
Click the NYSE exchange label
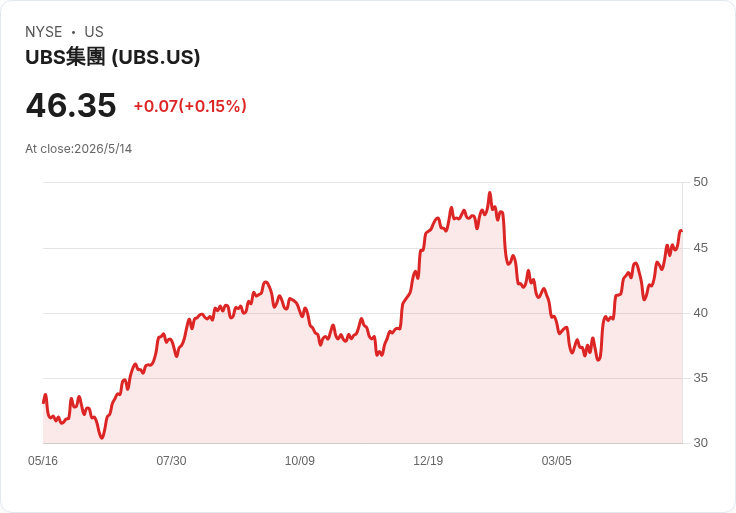44,32
